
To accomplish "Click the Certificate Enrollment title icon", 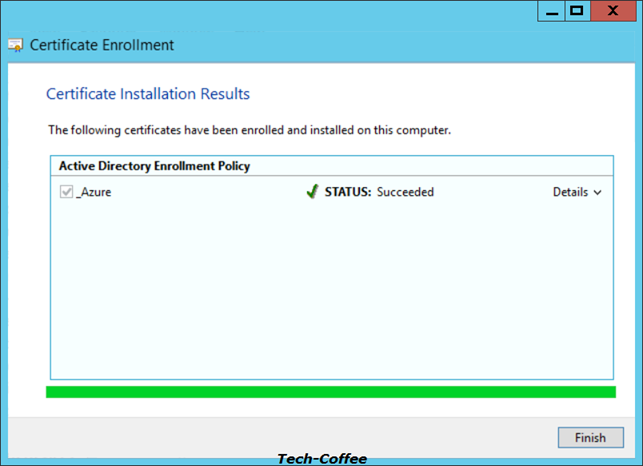I will click(x=16, y=45).
